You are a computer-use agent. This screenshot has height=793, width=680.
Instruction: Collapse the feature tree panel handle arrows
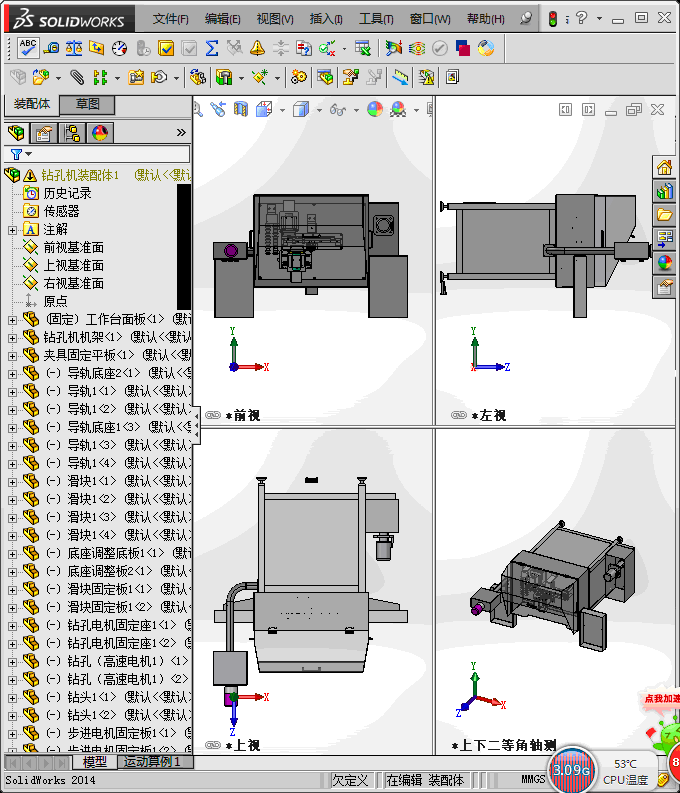pos(196,426)
